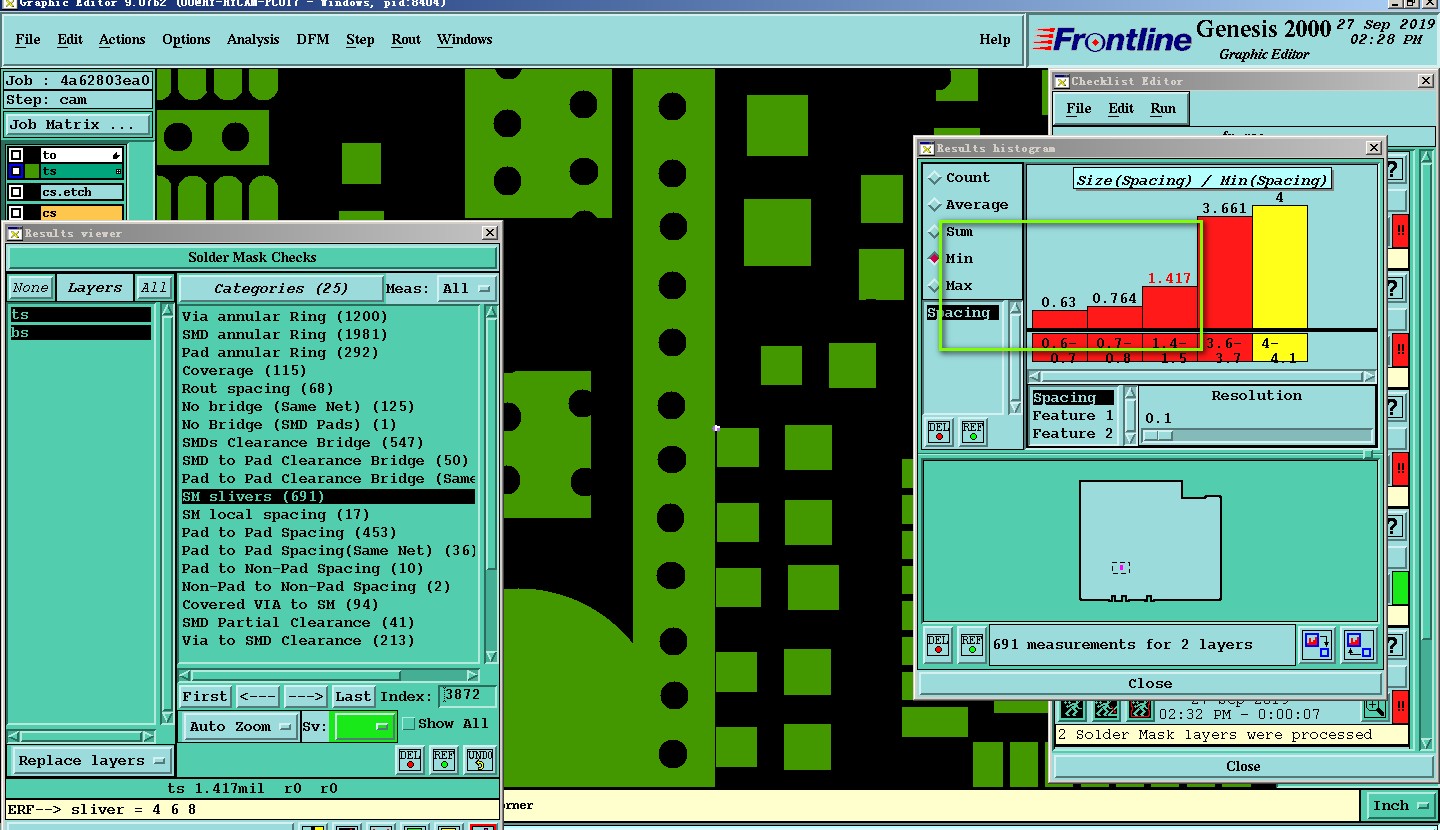Open Edit menu in Checklist Editor
The height and width of the screenshot is (830, 1440).
tap(1121, 108)
